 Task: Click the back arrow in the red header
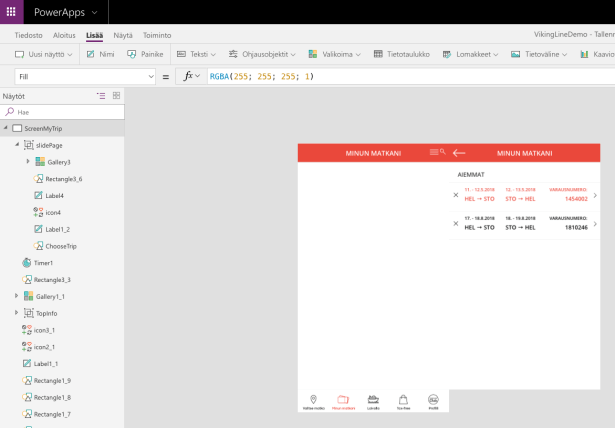(x=459, y=153)
